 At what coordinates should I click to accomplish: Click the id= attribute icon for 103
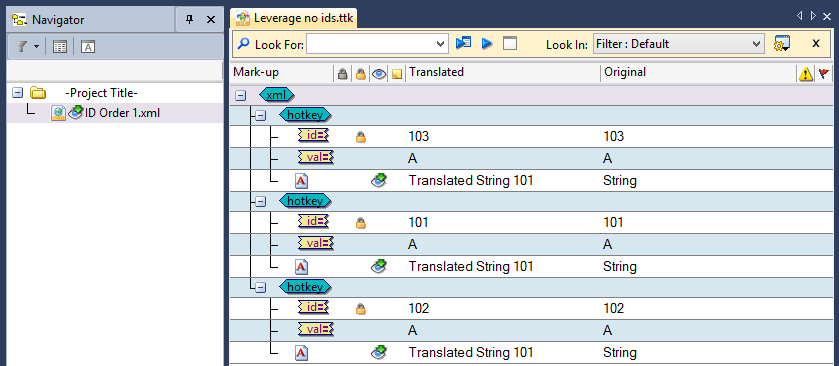click(314, 135)
